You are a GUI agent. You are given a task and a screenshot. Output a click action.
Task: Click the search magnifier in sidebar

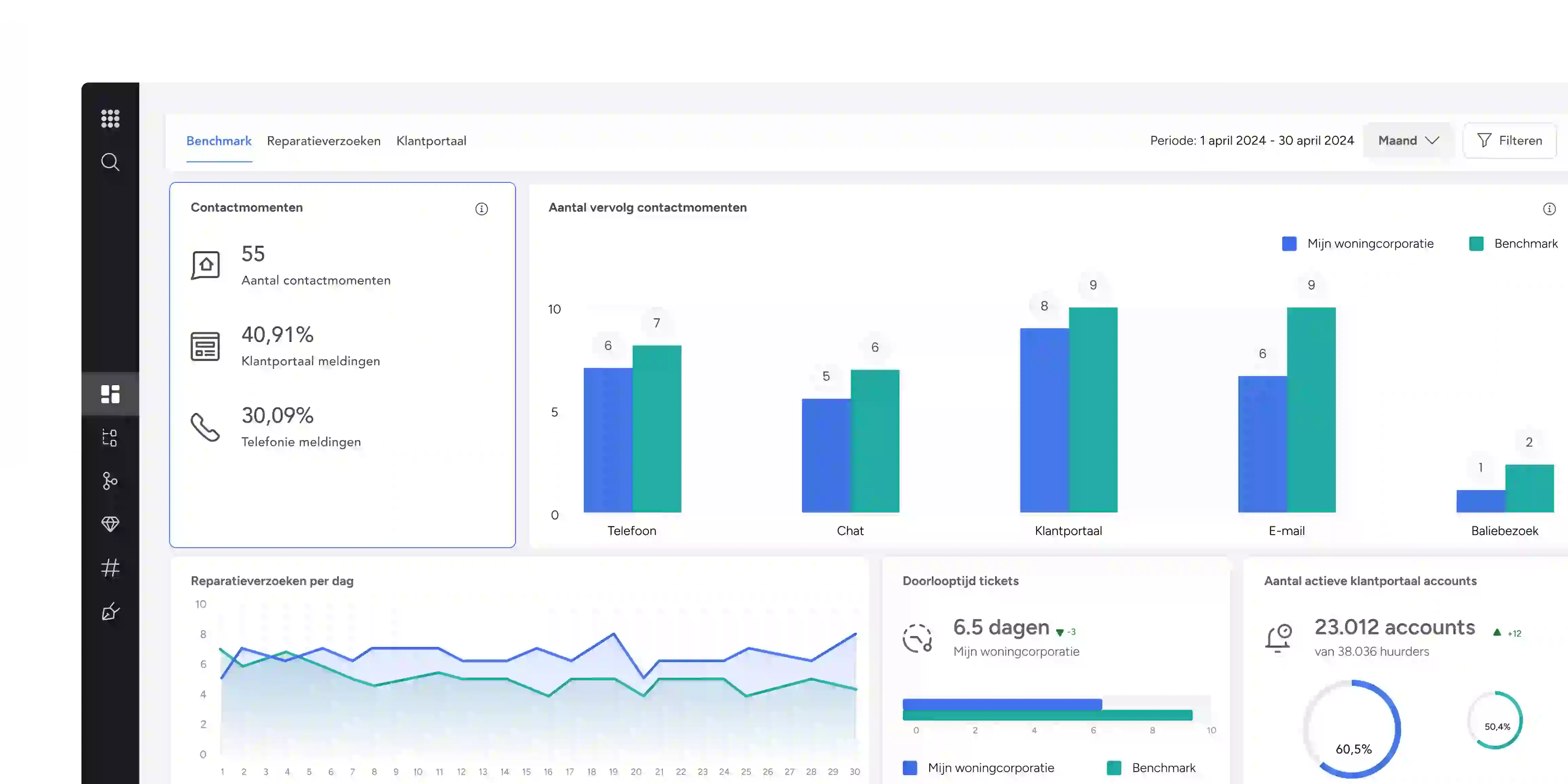tap(110, 162)
